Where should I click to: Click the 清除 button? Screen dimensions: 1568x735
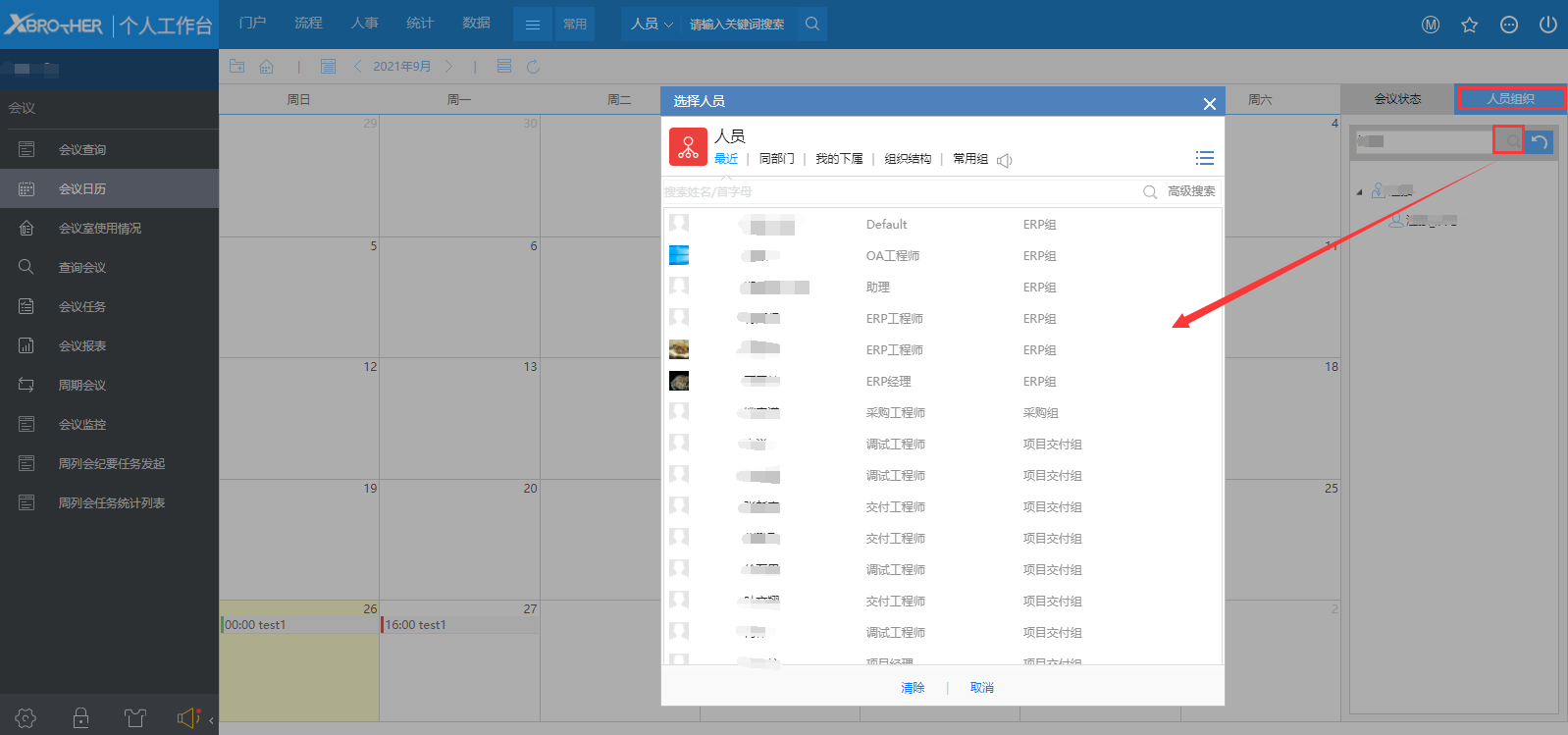pos(913,688)
